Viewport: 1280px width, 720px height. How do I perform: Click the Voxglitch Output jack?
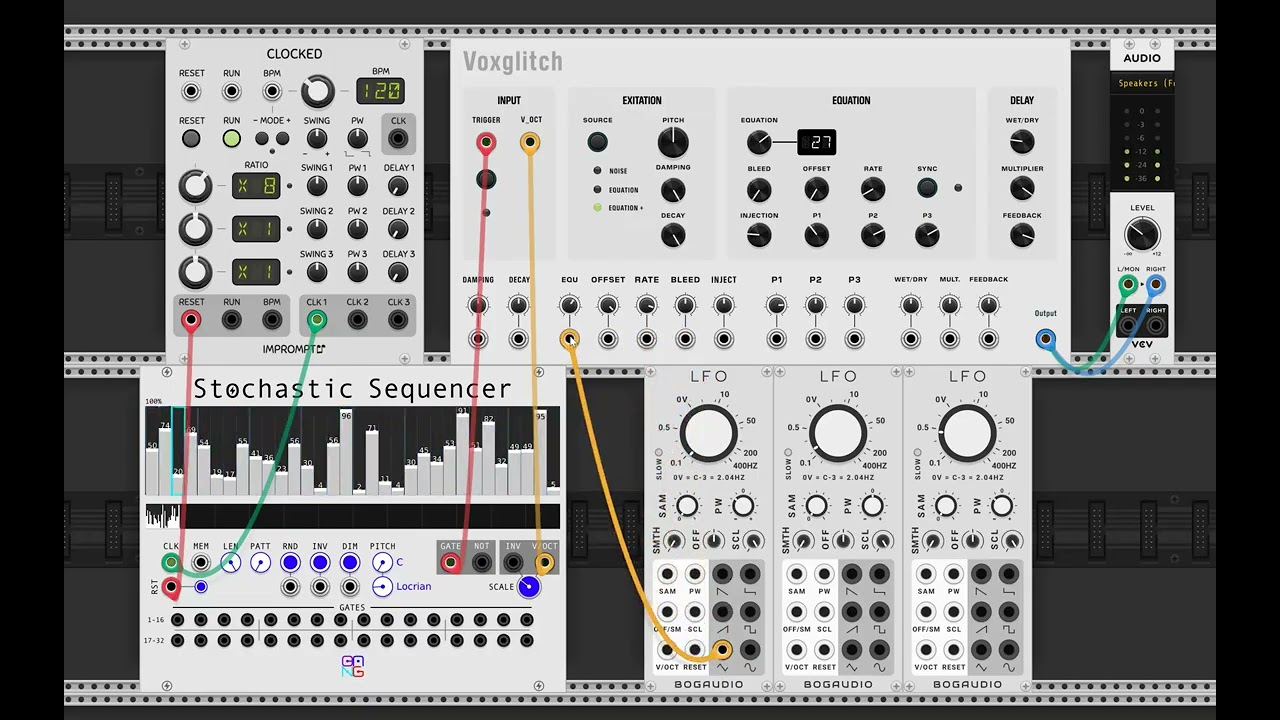click(x=1045, y=339)
